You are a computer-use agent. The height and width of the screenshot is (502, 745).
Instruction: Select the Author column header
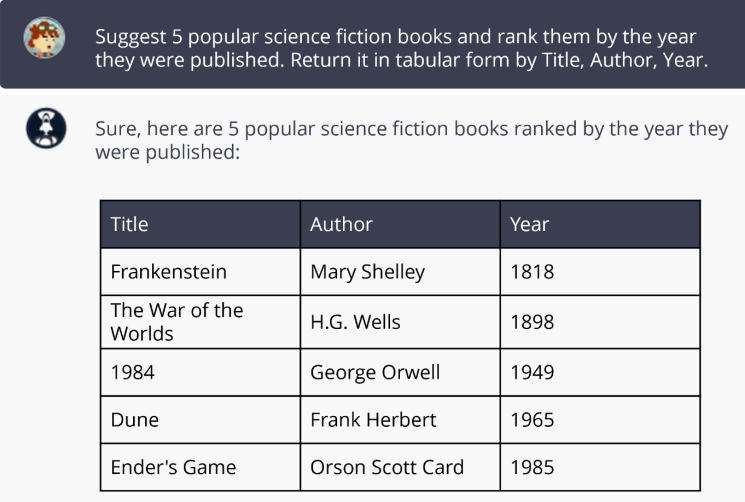(400, 224)
